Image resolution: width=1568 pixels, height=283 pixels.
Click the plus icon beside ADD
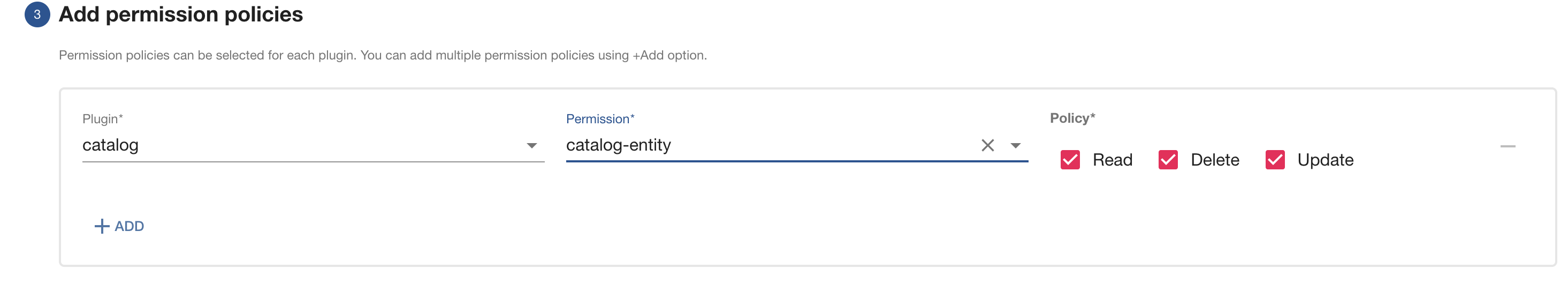102,226
